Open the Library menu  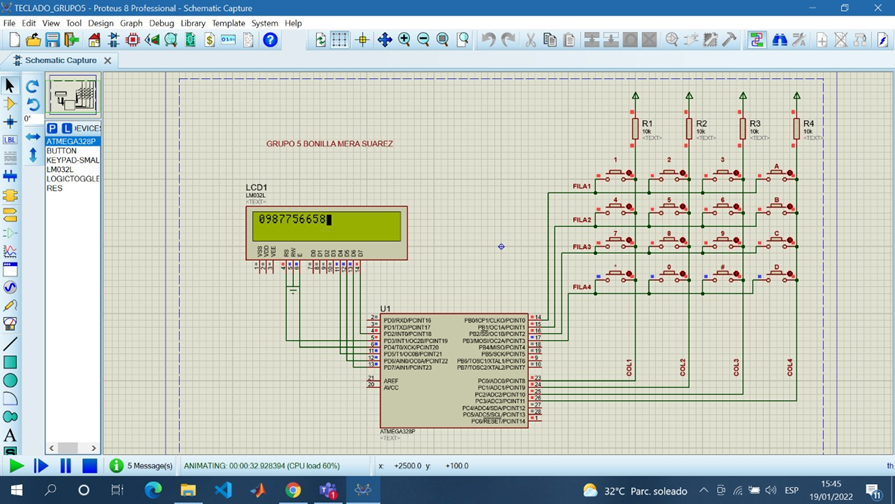tap(193, 23)
